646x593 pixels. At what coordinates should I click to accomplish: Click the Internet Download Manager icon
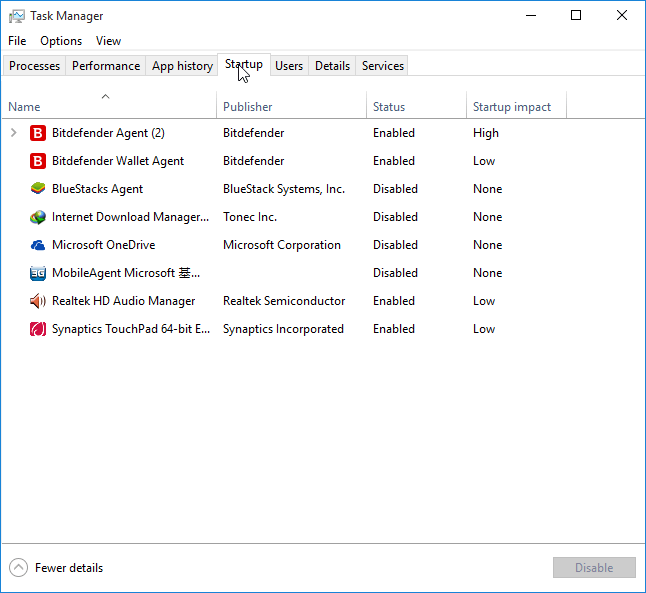(38, 217)
